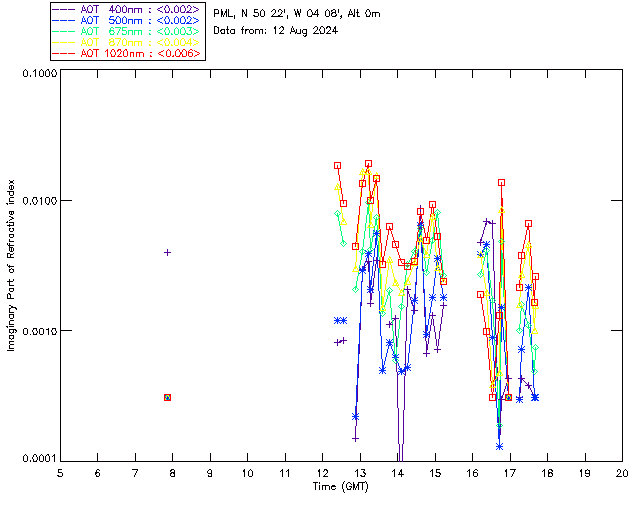Click the 0.1000 y-axis tick label
Screen dimensions: 640x512
(38, 74)
